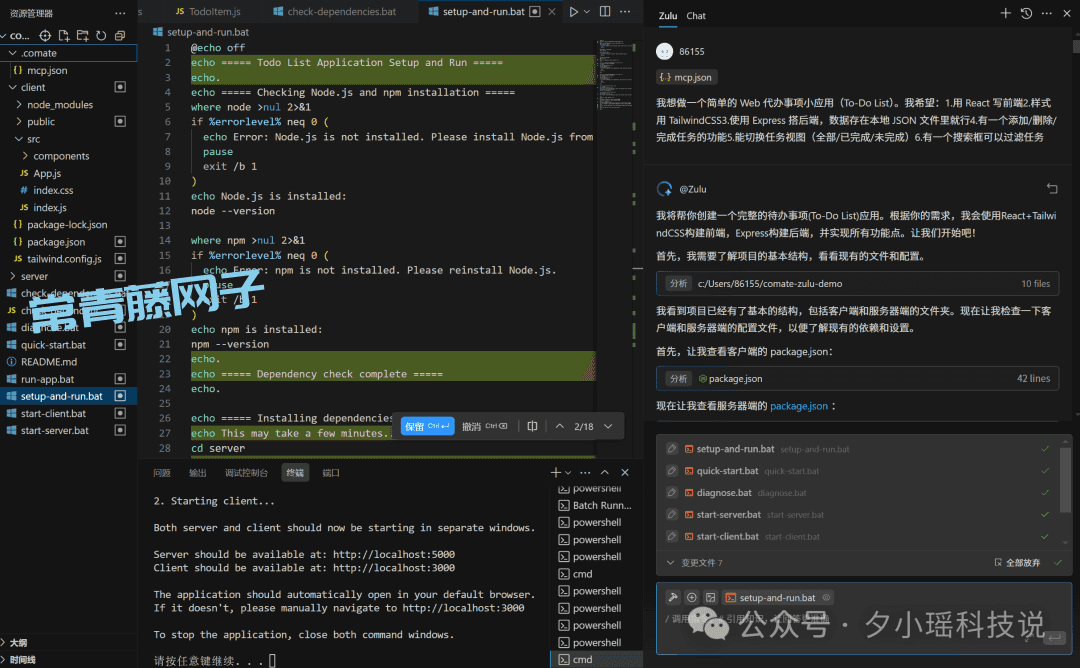The image size is (1080, 668).
Task: Click the edit pencil next to quick-start.bat
Action: 672,471
